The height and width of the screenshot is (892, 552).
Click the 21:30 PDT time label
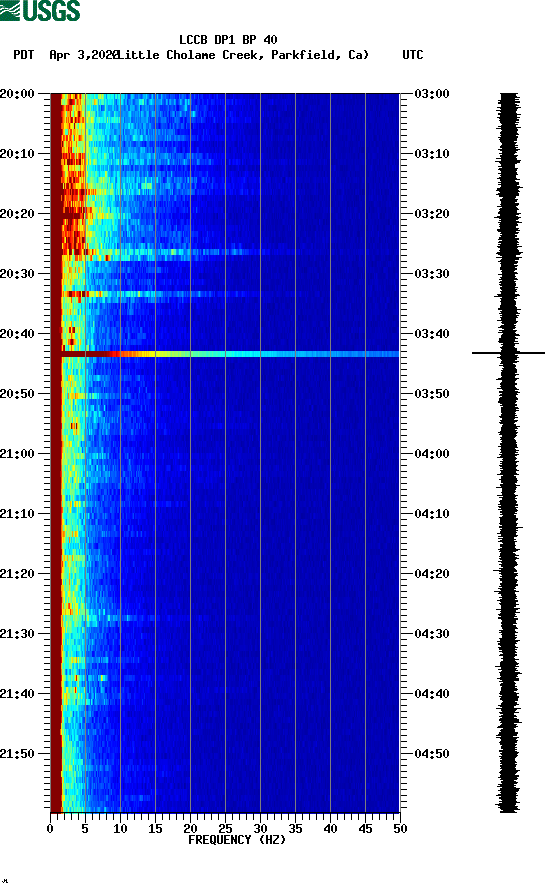18,634
